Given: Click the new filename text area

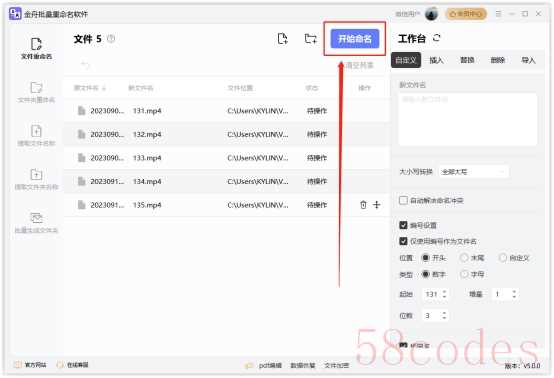Looking at the screenshot, I should point(468,119).
